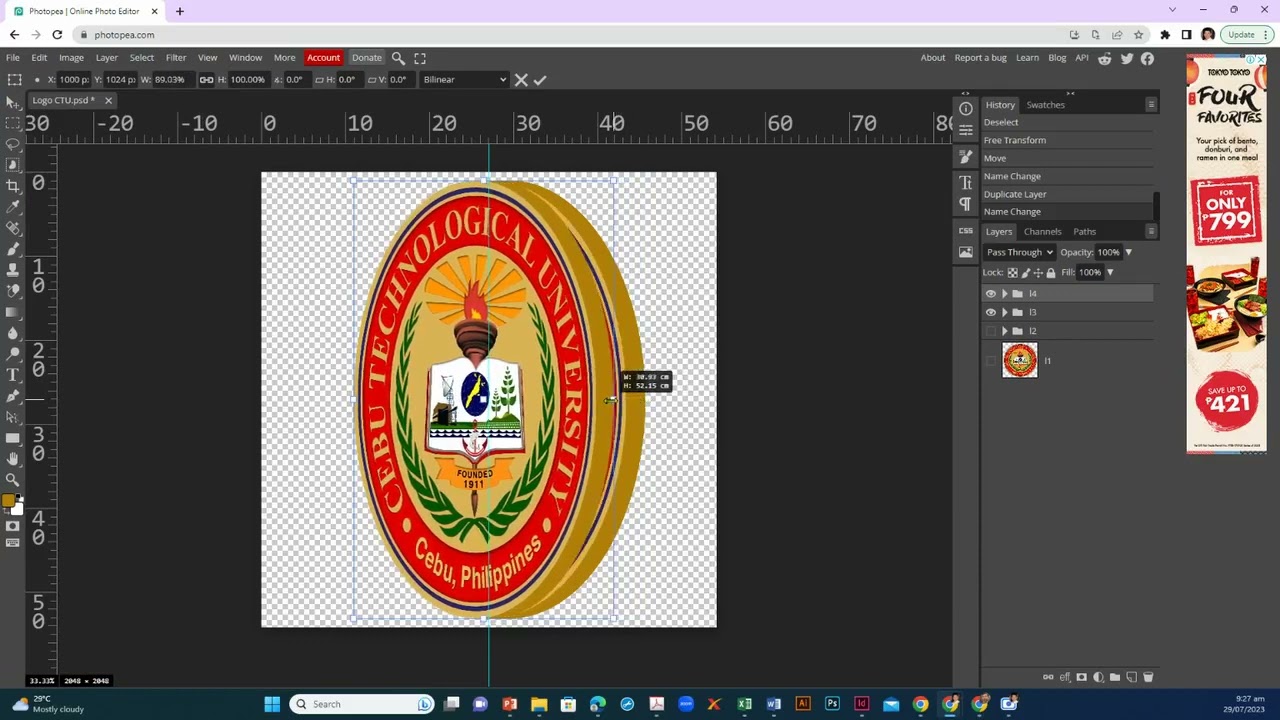This screenshot has width=1280, height=720.
Task: Select the Move tool
Action: tap(12, 102)
